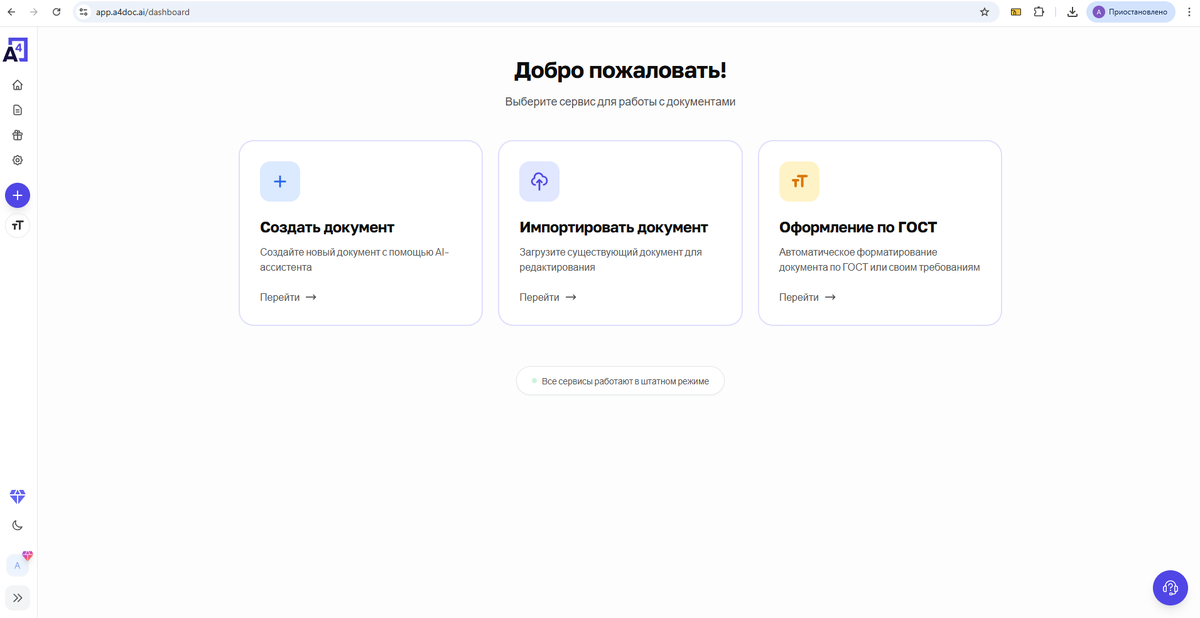Screen dimensions: 1200x618
Task: Click the purple plus button in sidebar
Action: coord(17,195)
